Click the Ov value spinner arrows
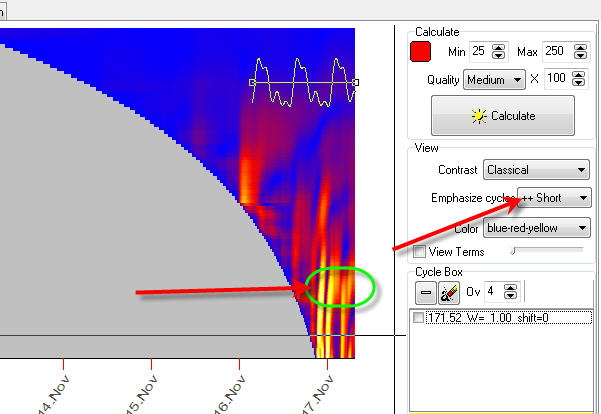 [510, 292]
